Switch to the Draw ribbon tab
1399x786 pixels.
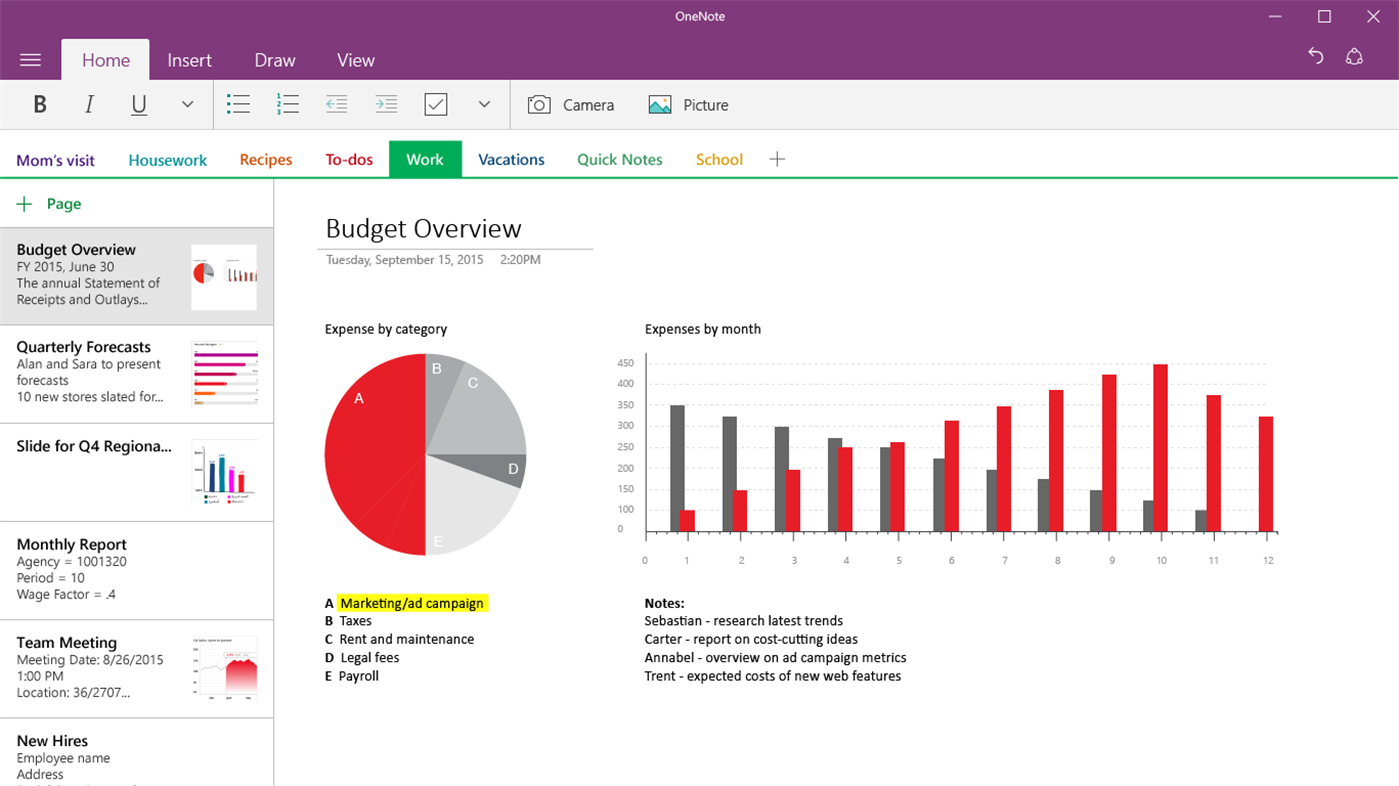[x=275, y=60]
